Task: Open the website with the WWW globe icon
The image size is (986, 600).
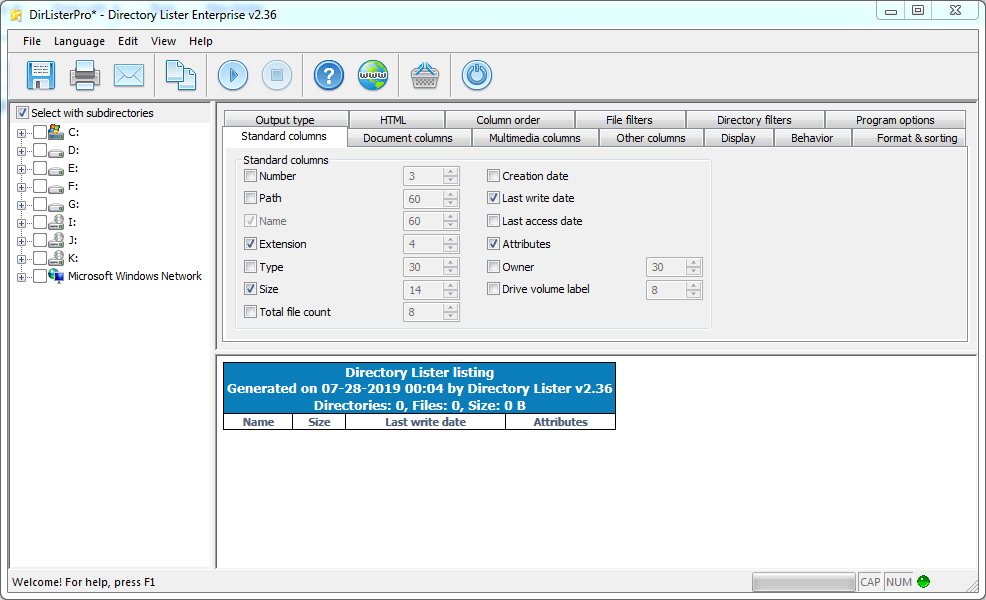Action: 373,75
